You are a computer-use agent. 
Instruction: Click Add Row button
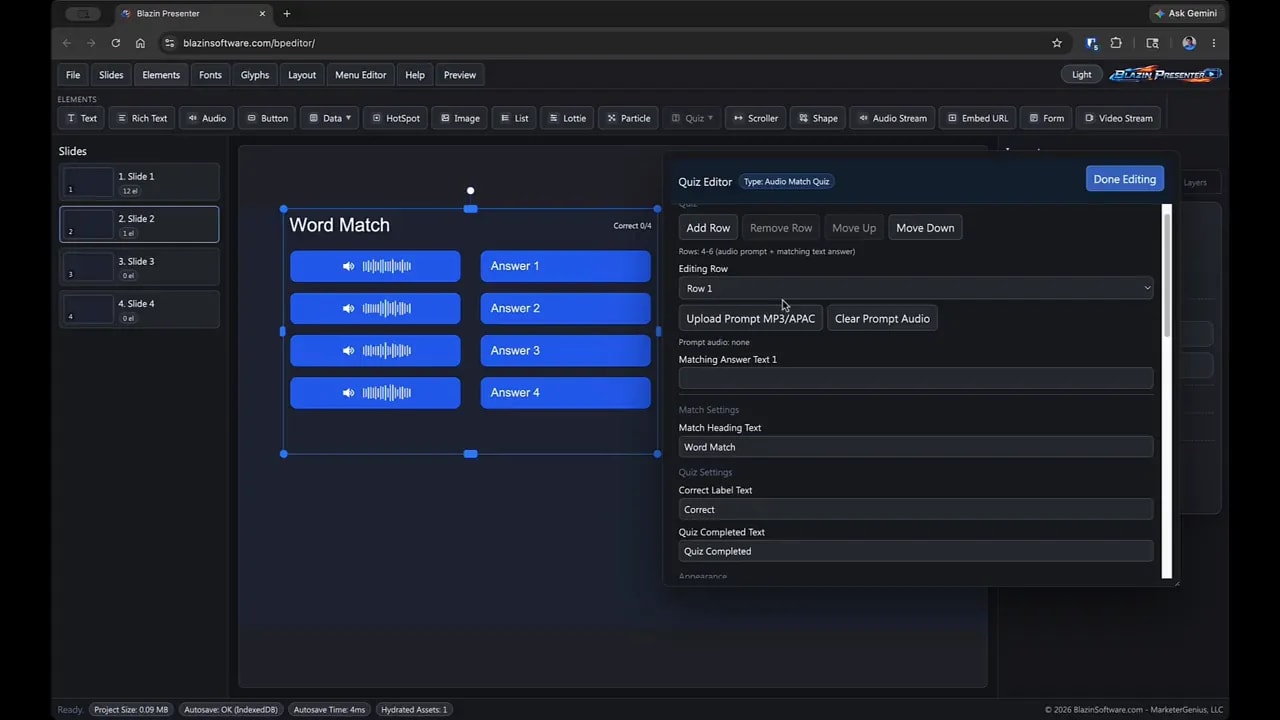pyautogui.click(x=708, y=228)
